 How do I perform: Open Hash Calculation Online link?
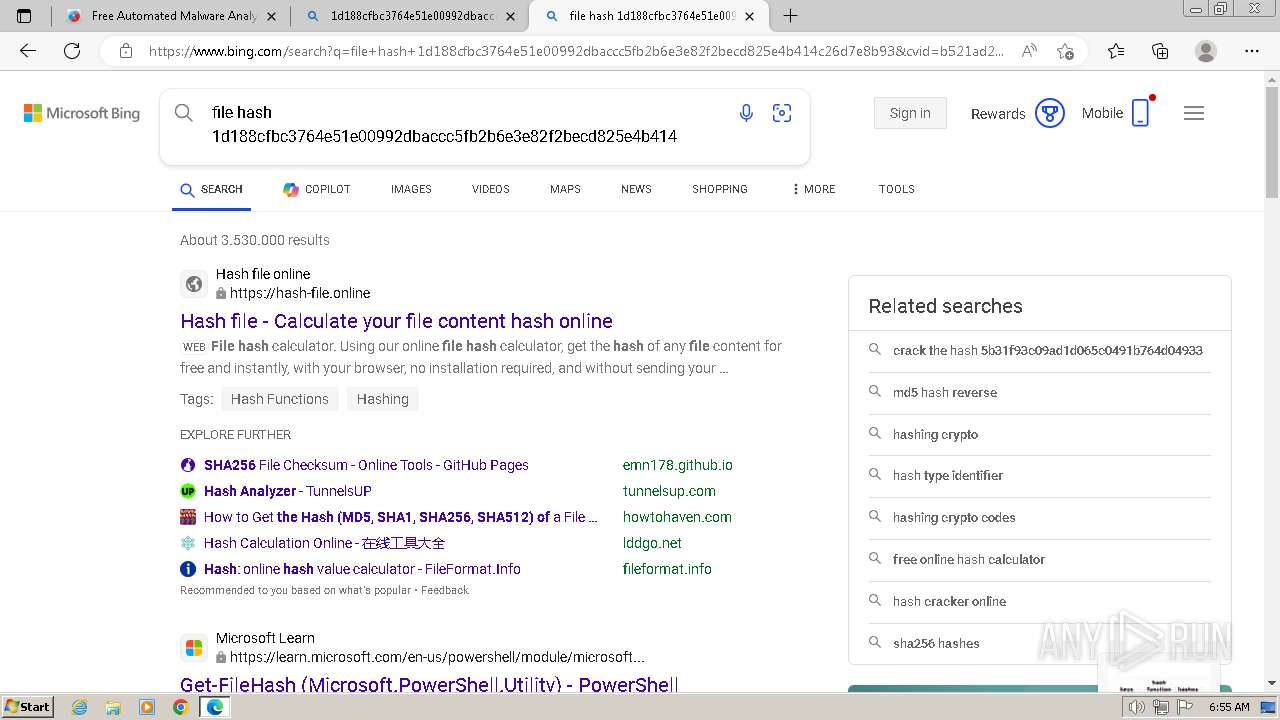point(324,543)
